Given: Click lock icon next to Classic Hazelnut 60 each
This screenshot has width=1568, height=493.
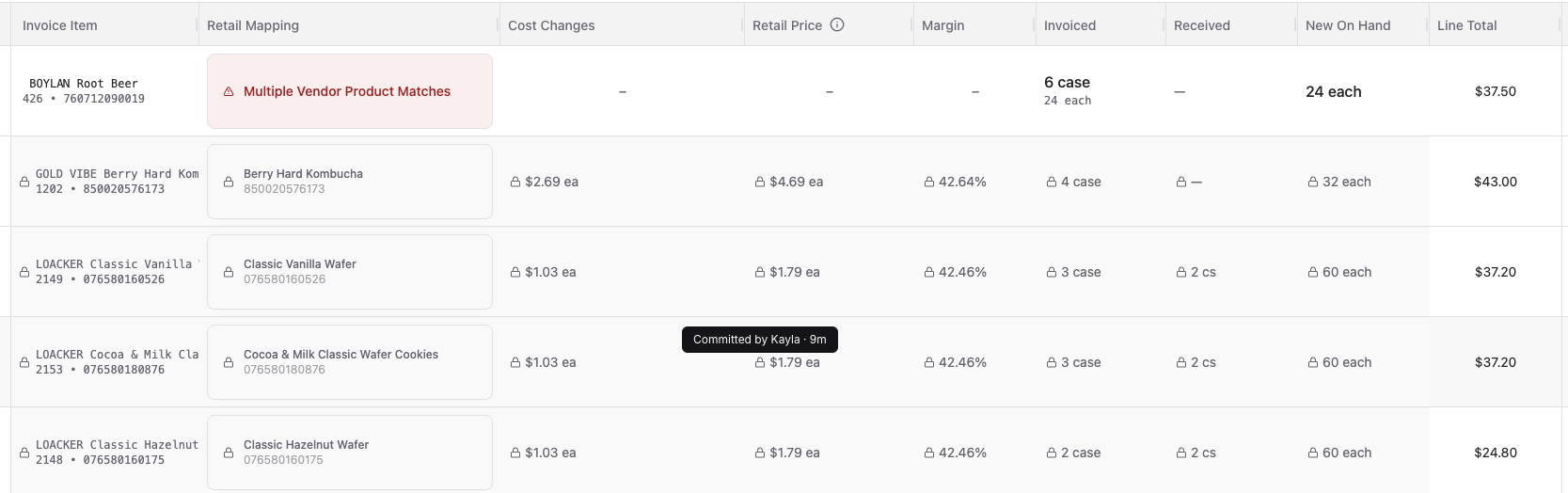Looking at the screenshot, I should (x=1313, y=453).
